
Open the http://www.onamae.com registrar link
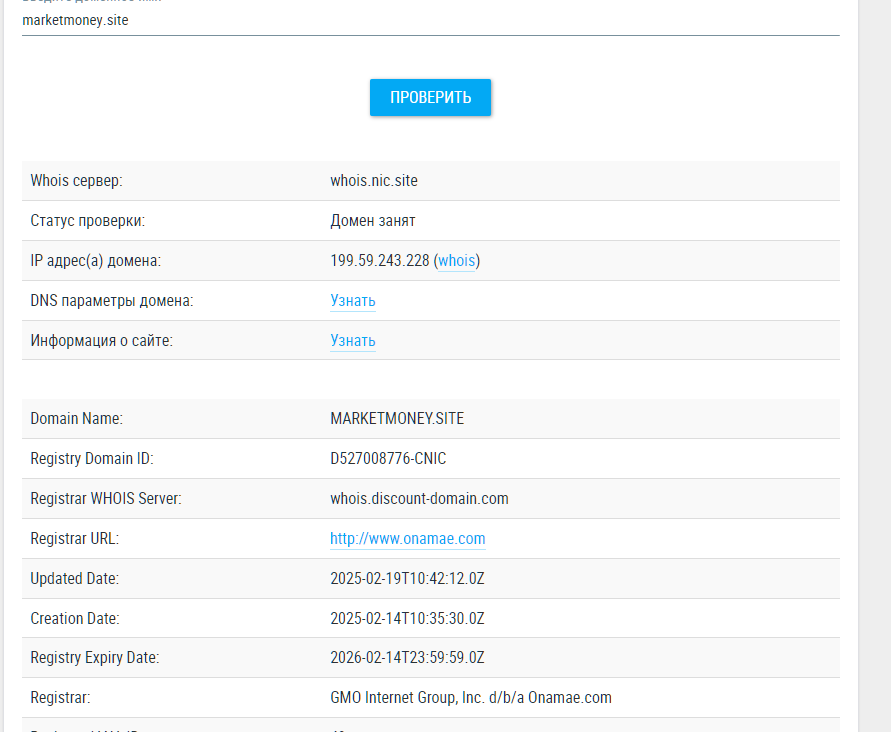407,538
